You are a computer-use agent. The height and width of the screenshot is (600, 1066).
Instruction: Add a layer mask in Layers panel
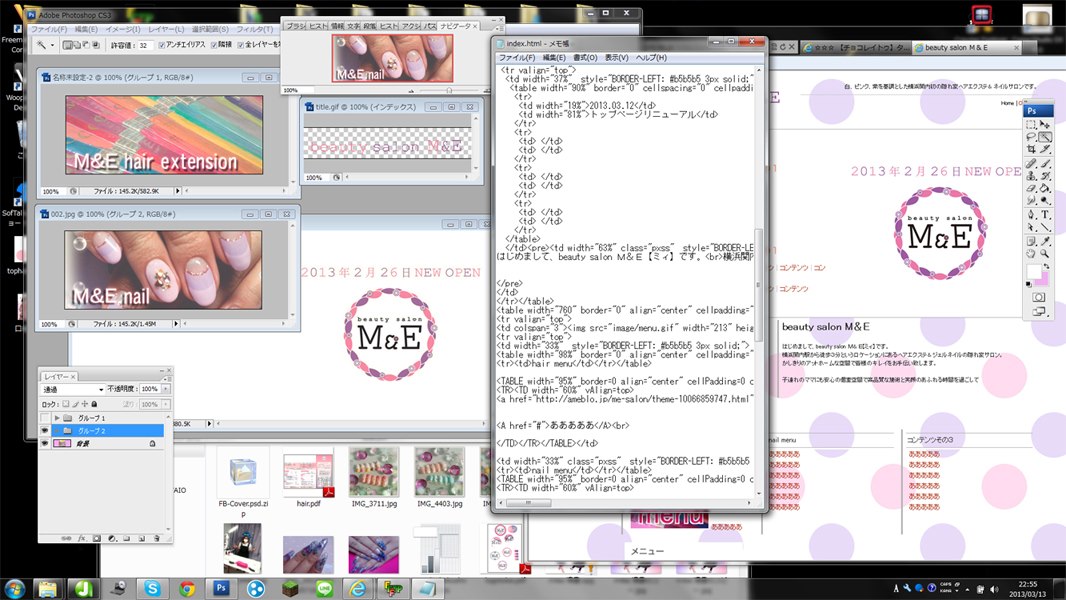pos(97,538)
